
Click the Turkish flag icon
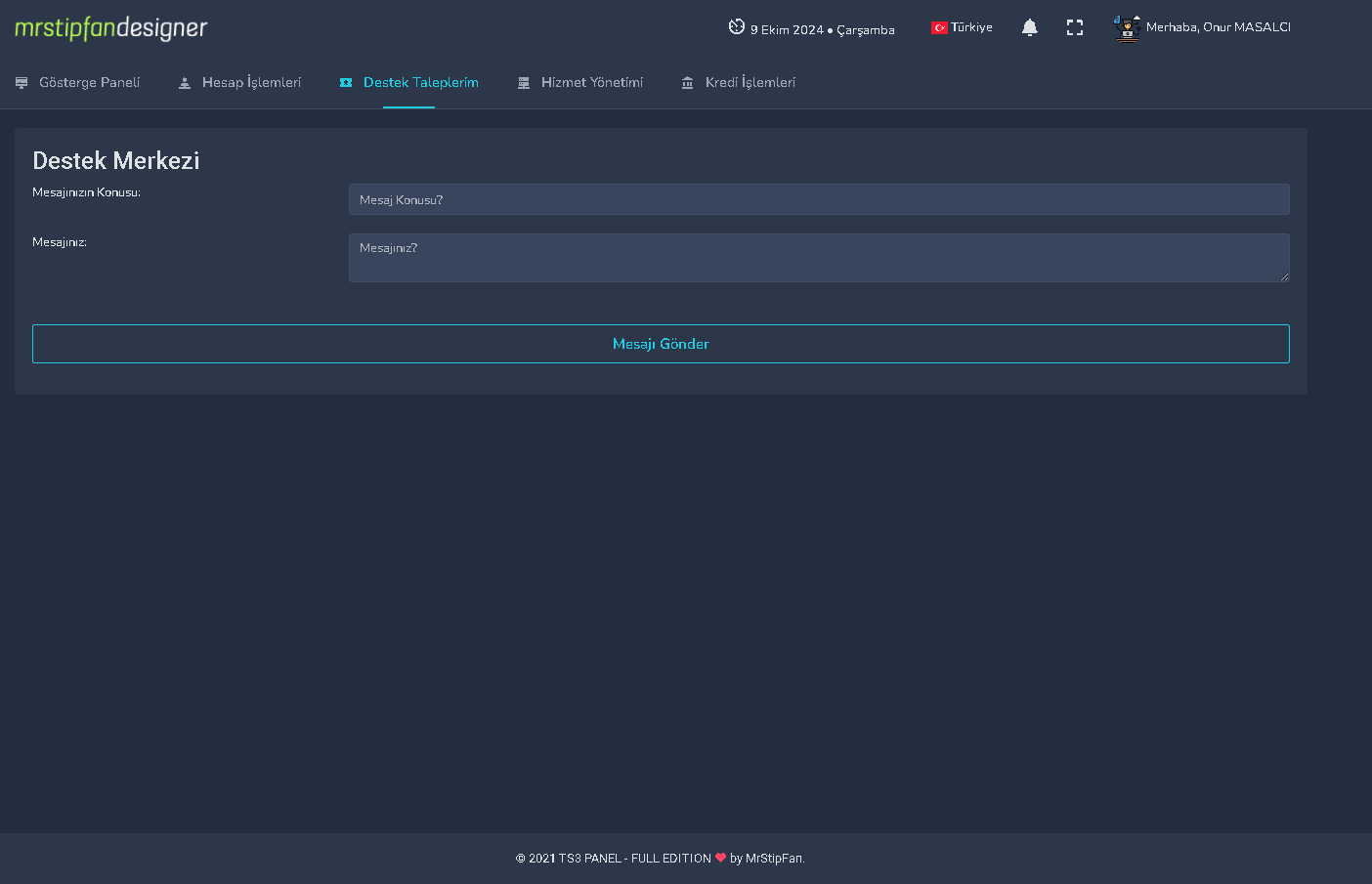coord(939,27)
